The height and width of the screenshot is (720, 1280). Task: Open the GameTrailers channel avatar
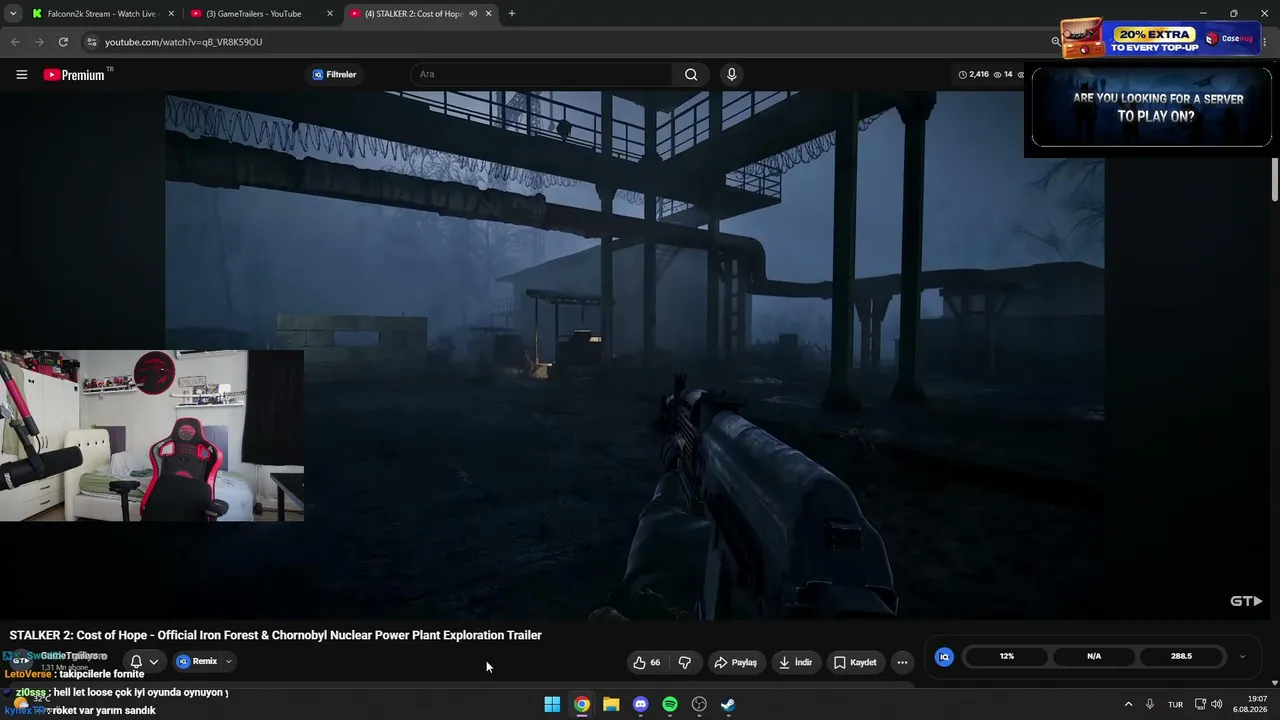[20, 661]
